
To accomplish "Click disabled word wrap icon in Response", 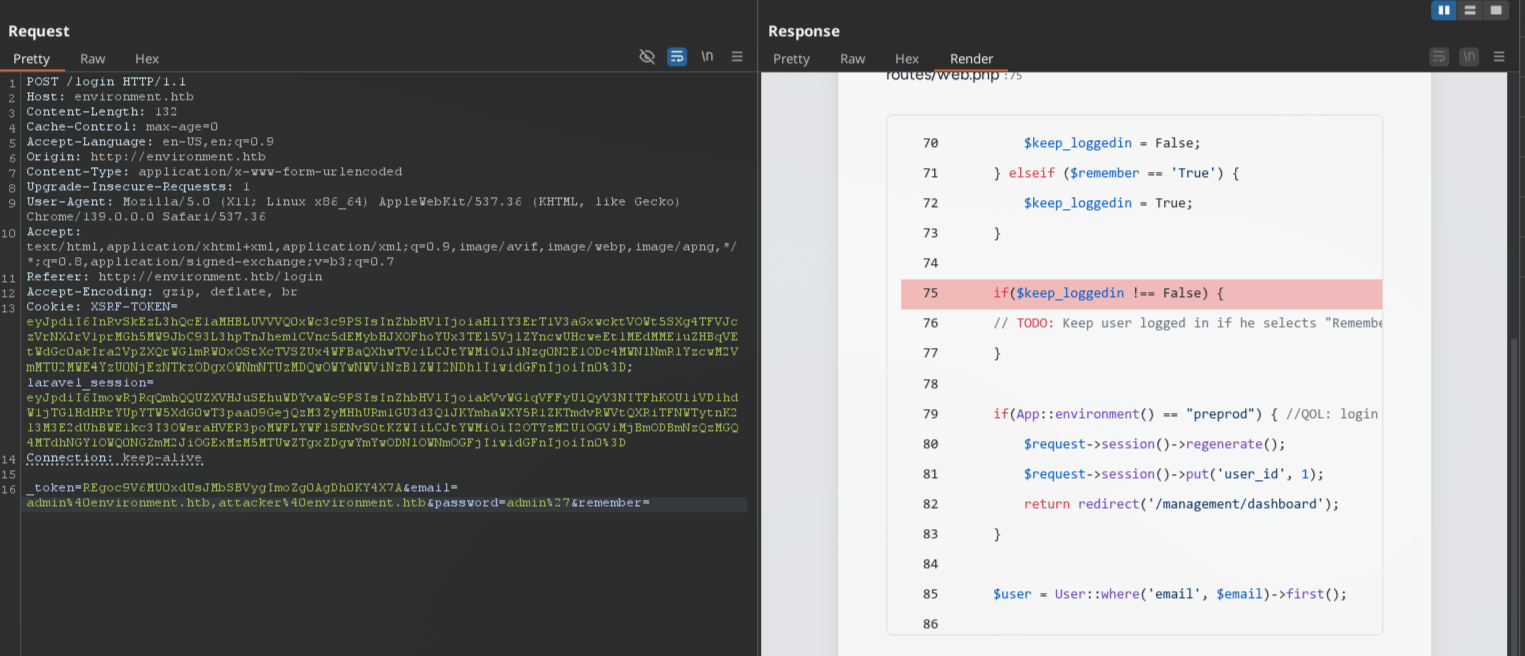I will 1439,57.
